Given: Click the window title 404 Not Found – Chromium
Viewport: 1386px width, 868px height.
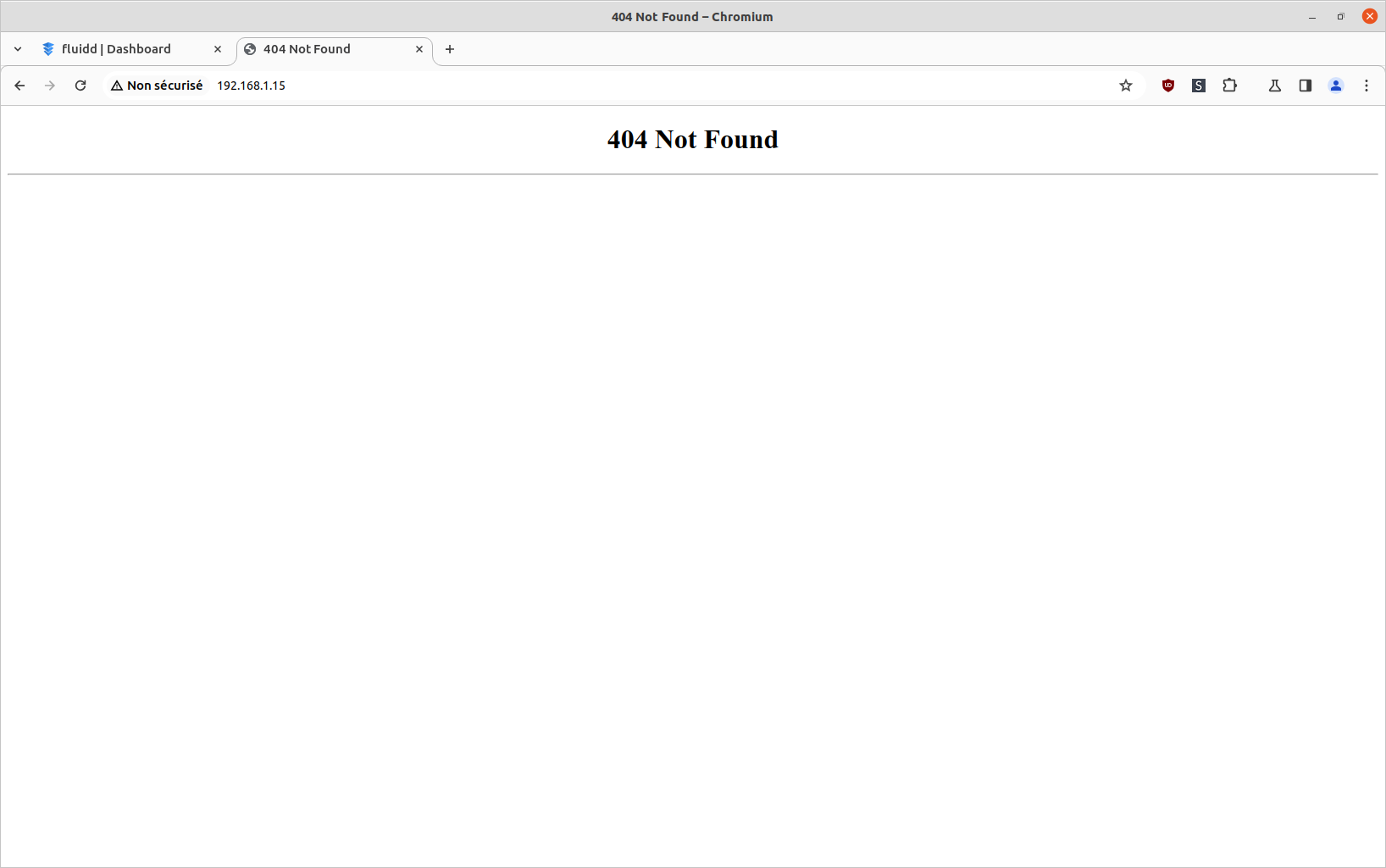Looking at the screenshot, I should [692, 17].
